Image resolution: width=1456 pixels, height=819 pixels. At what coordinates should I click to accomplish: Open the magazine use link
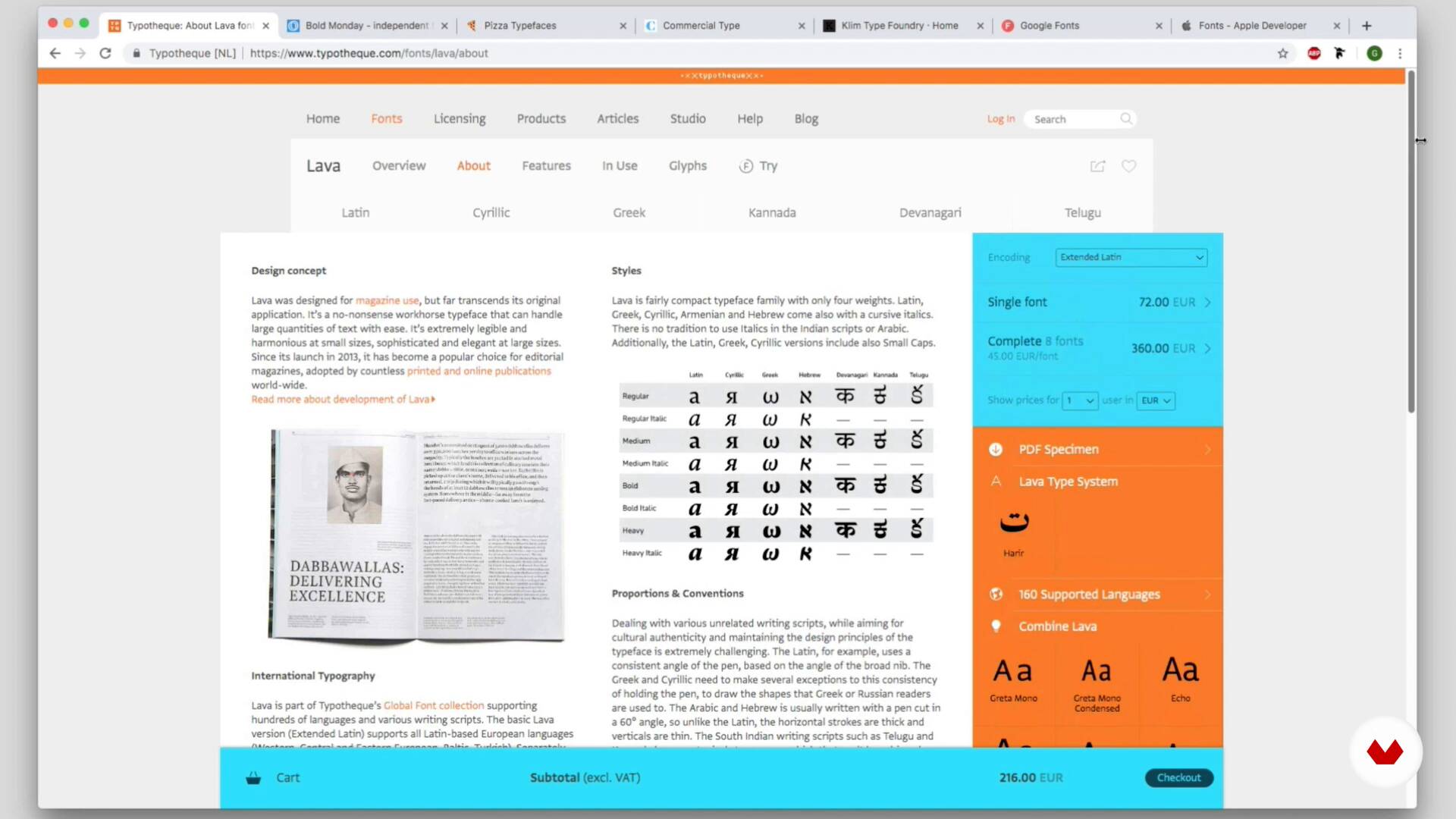click(387, 301)
